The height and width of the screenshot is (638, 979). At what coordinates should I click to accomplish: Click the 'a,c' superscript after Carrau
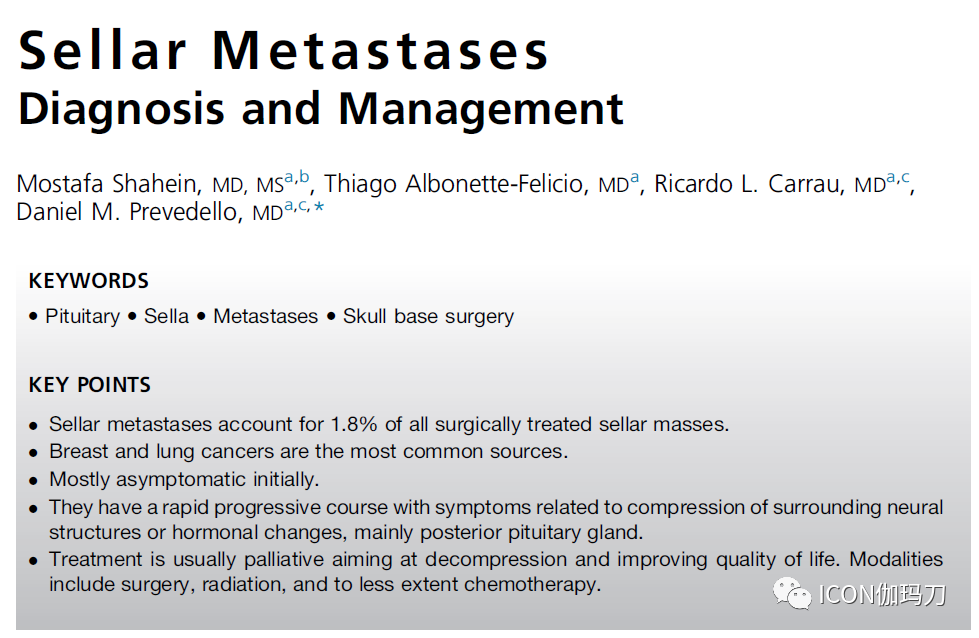point(898,178)
